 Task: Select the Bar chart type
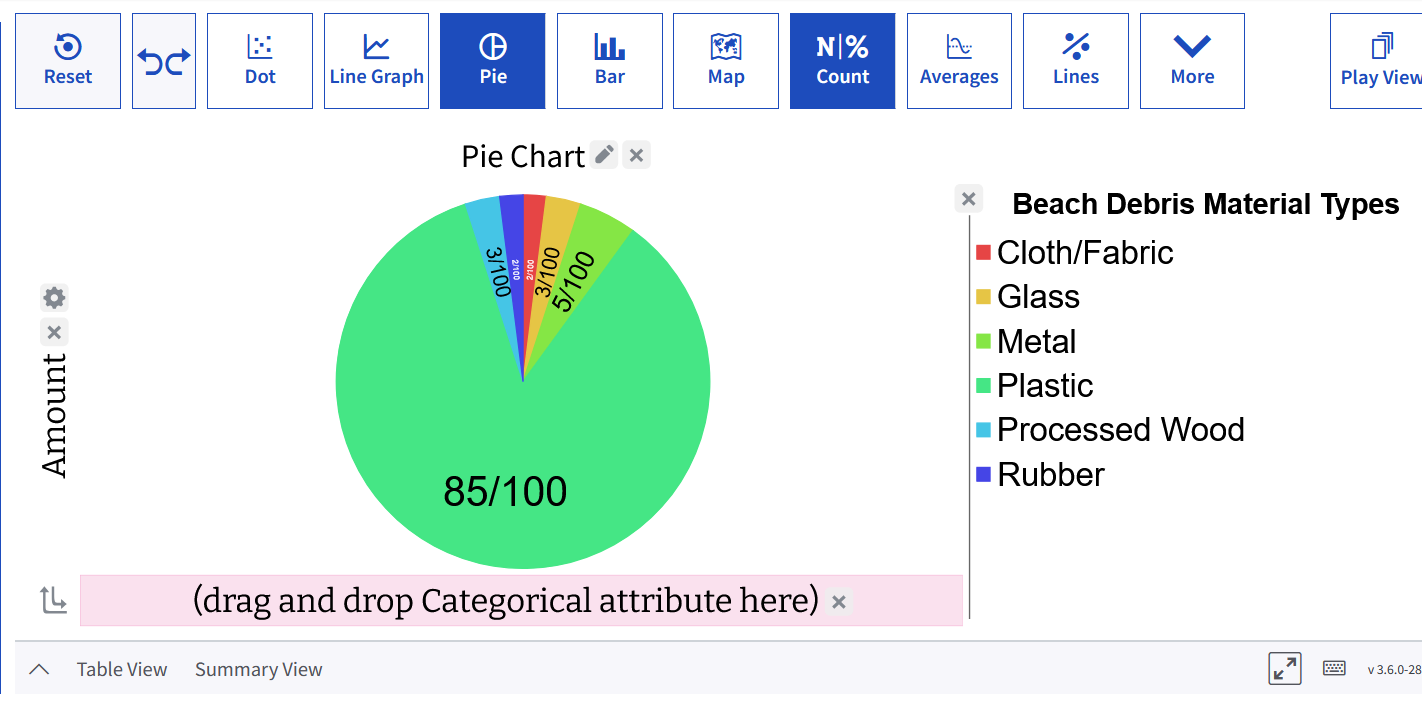click(x=609, y=61)
